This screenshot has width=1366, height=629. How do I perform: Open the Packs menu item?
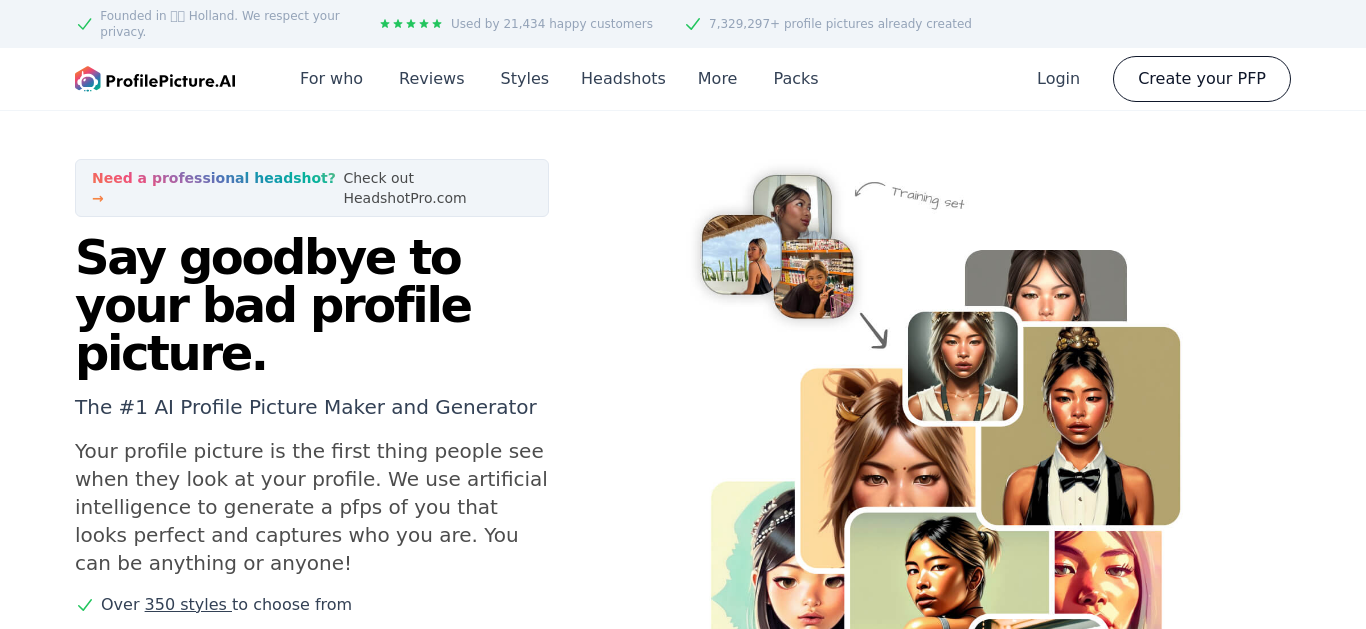tap(796, 79)
